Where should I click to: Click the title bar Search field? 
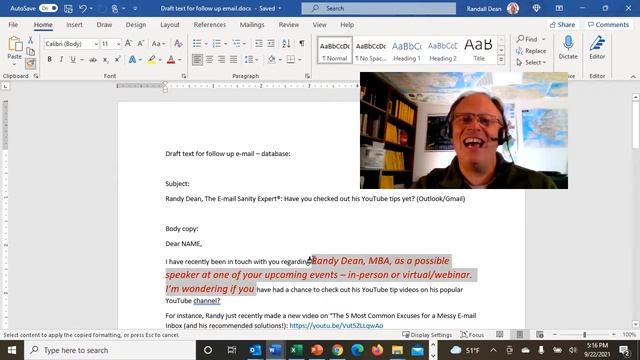[378, 8]
